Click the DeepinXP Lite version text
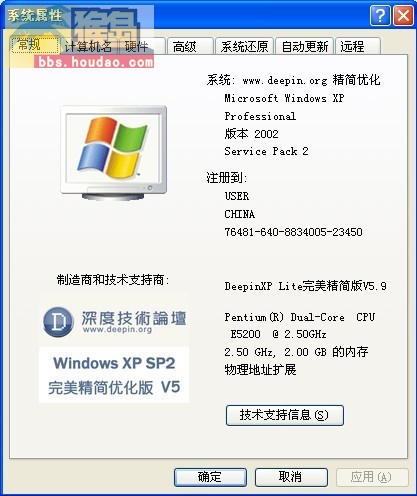 (305, 286)
